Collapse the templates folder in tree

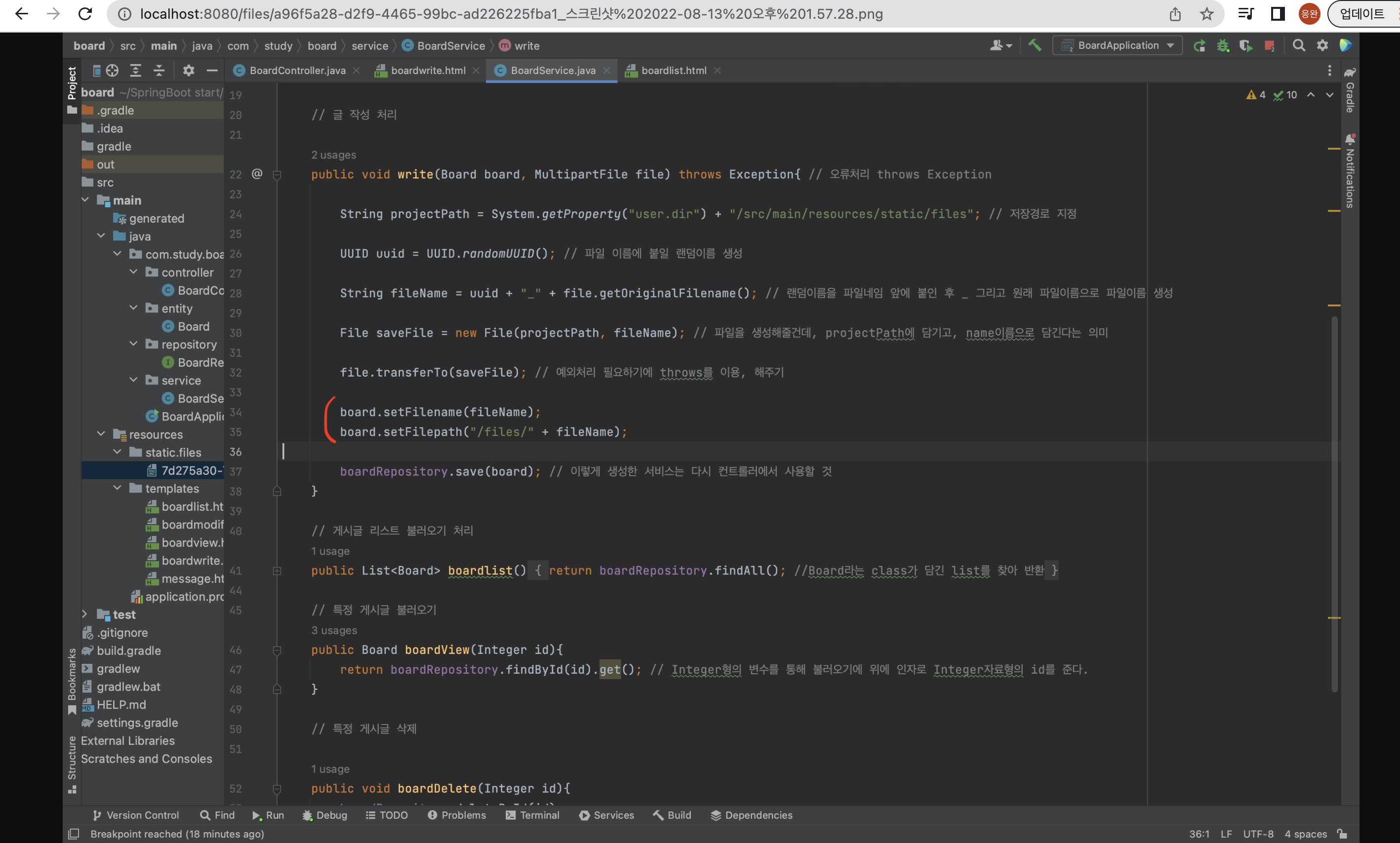117,489
